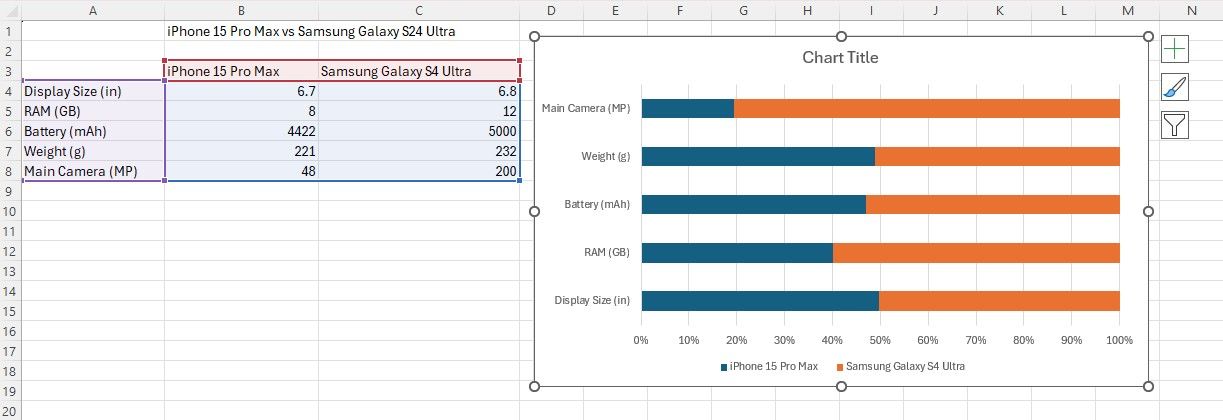Click the 50% horizontal axis label

(880, 340)
